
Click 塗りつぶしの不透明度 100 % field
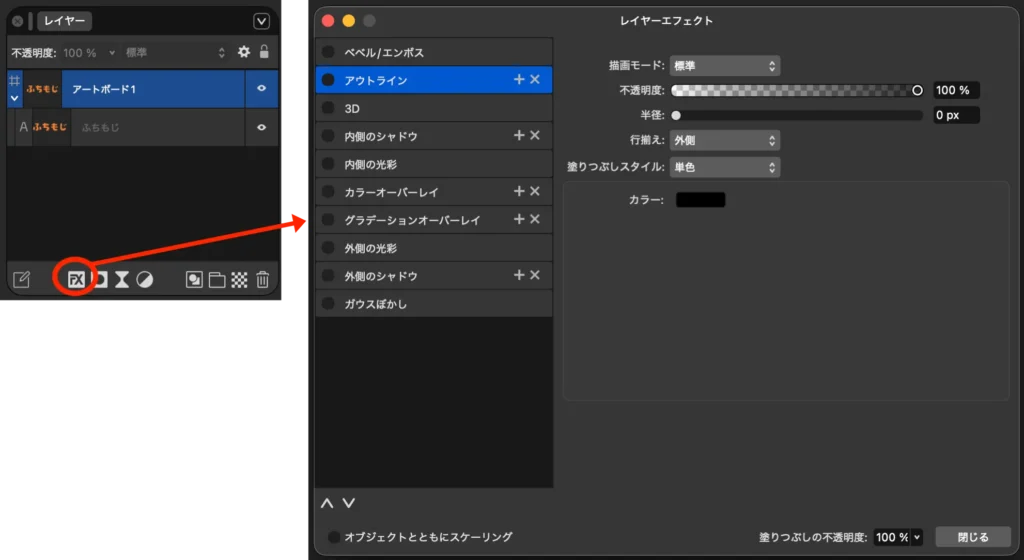point(892,537)
